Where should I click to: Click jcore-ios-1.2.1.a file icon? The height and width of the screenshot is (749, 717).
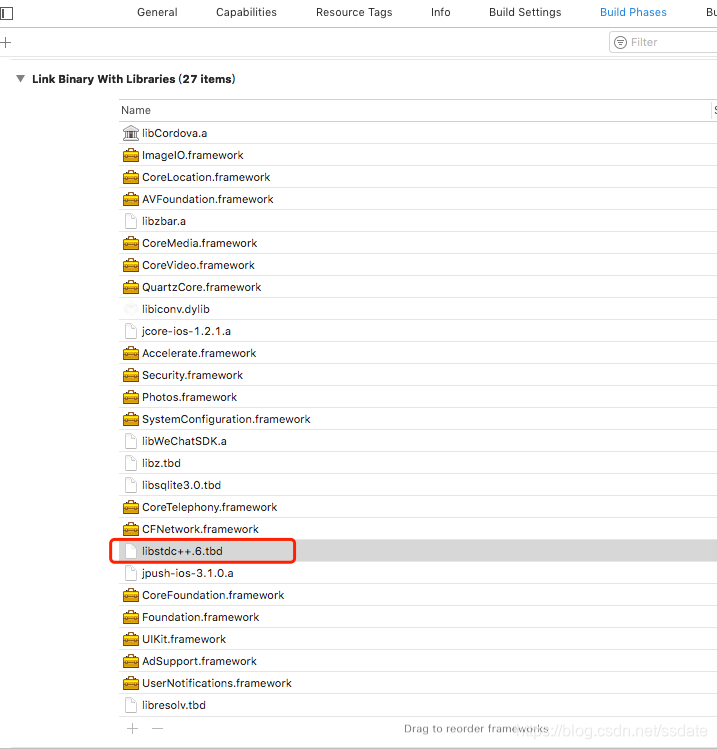(x=130, y=331)
